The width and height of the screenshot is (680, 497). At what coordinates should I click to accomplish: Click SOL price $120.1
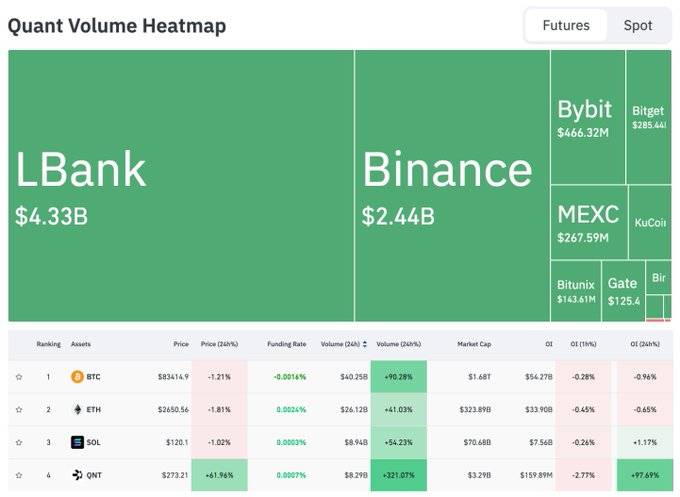pyautogui.click(x=177, y=442)
